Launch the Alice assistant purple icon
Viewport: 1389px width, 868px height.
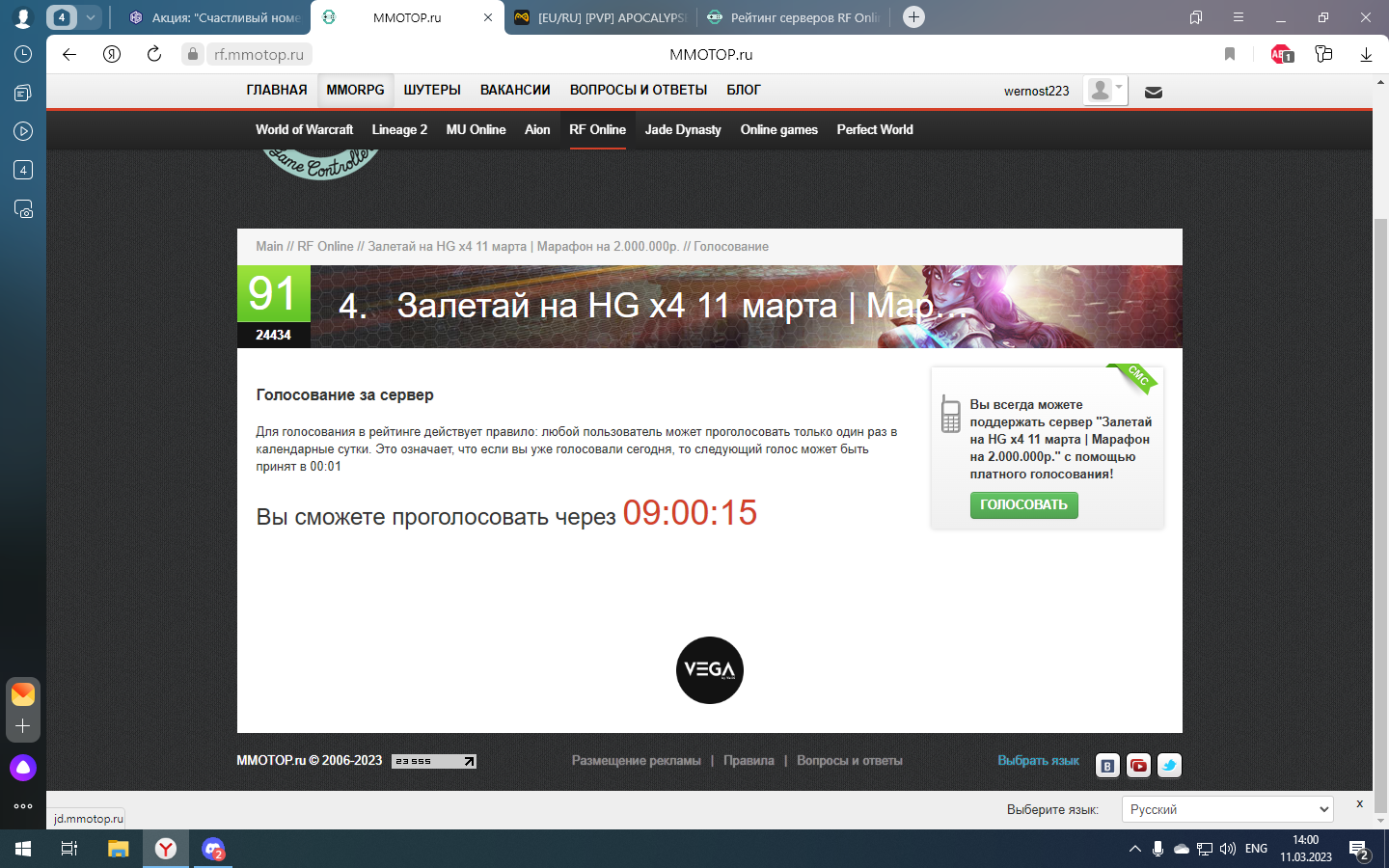[23, 768]
